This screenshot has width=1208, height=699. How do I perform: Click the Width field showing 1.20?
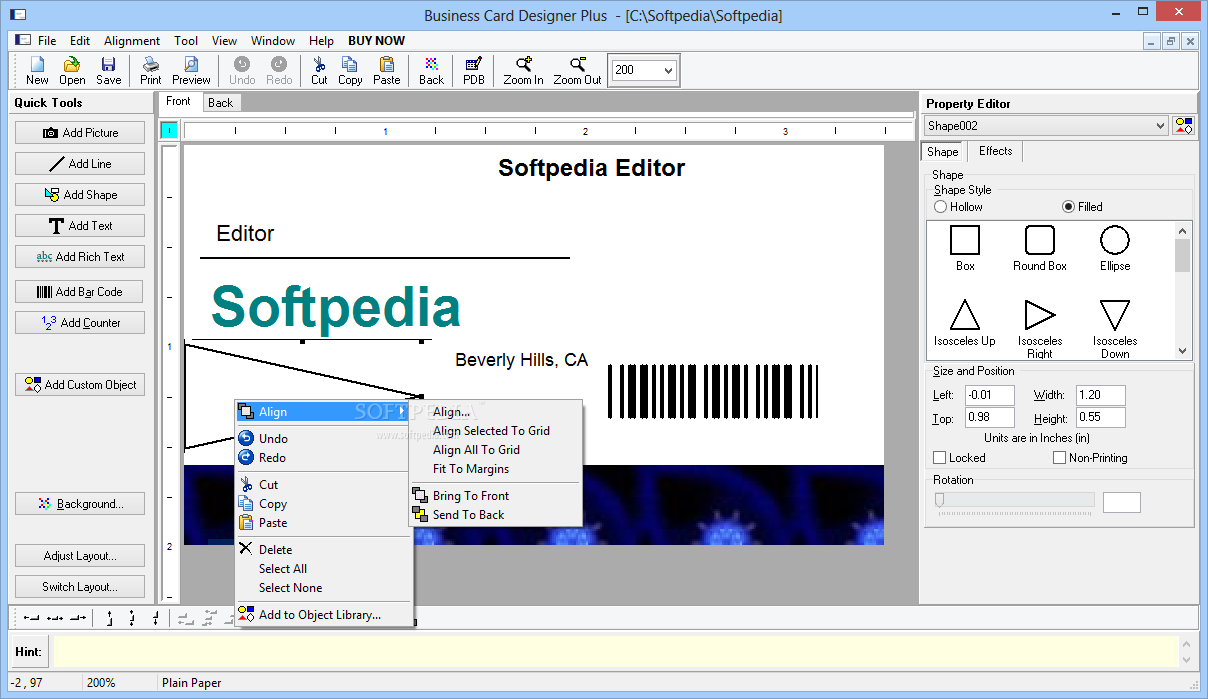pos(1100,395)
